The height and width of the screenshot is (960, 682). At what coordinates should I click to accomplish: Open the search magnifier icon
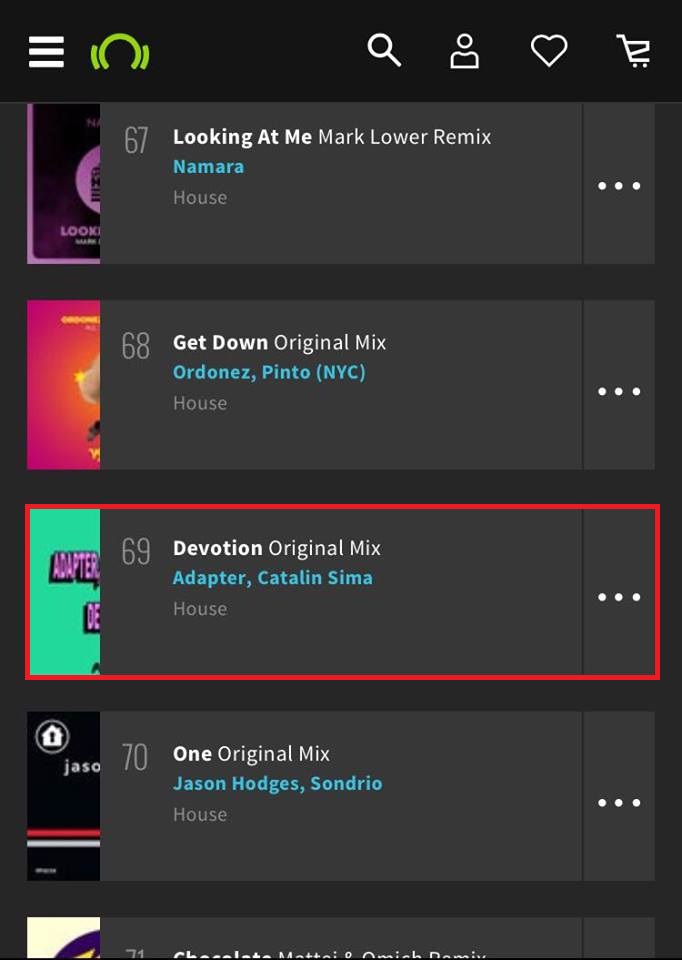click(384, 50)
